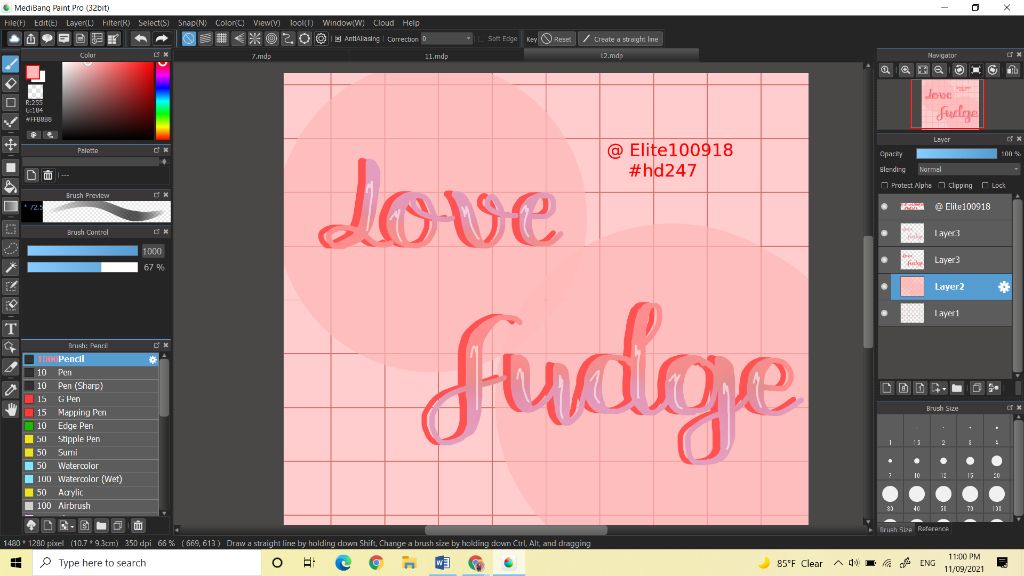Toggle the Soft Edge checkbox
Image resolution: width=1024 pixels, height=576 pixels.
coord(481,39)
